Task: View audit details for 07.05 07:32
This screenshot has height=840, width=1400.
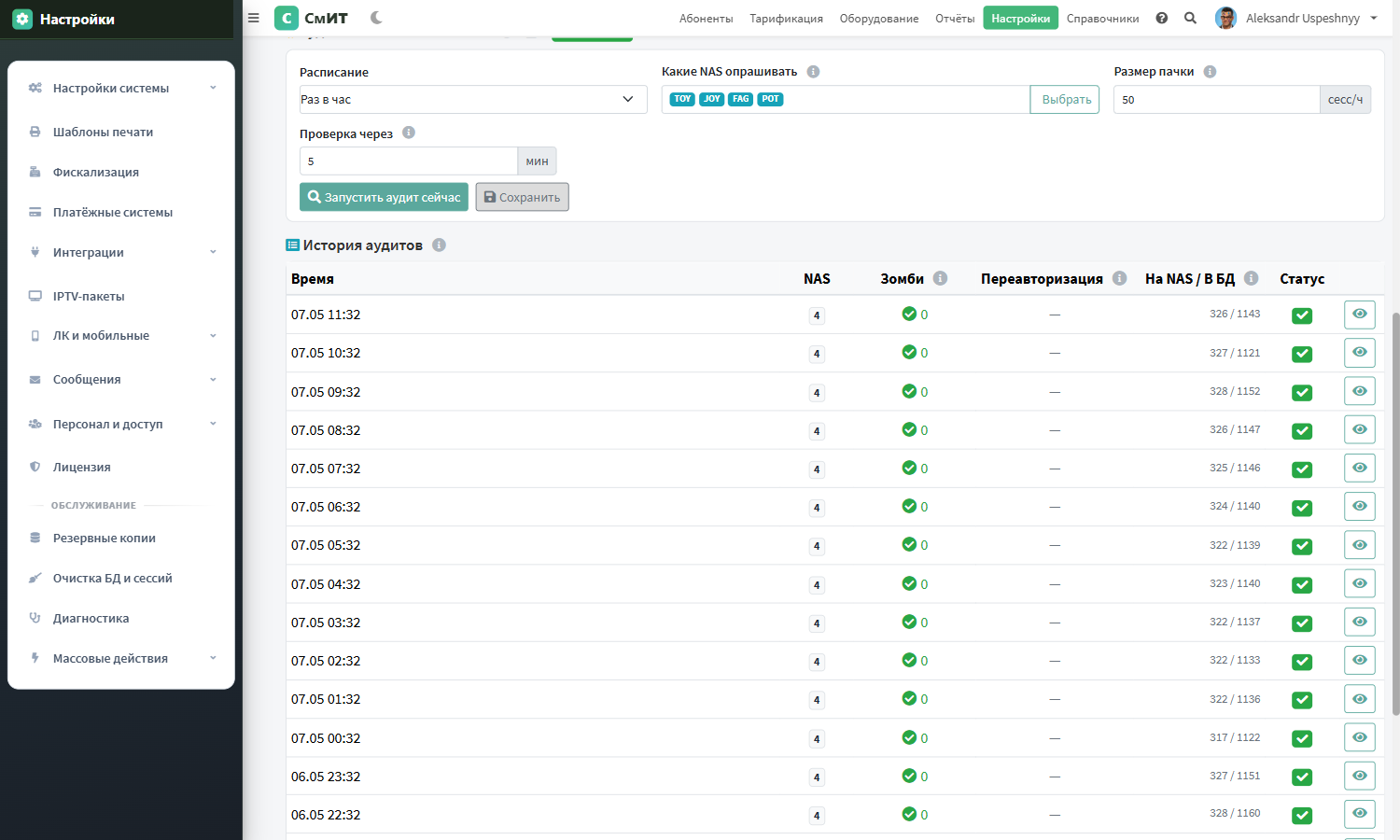Action: (1360, 468)
